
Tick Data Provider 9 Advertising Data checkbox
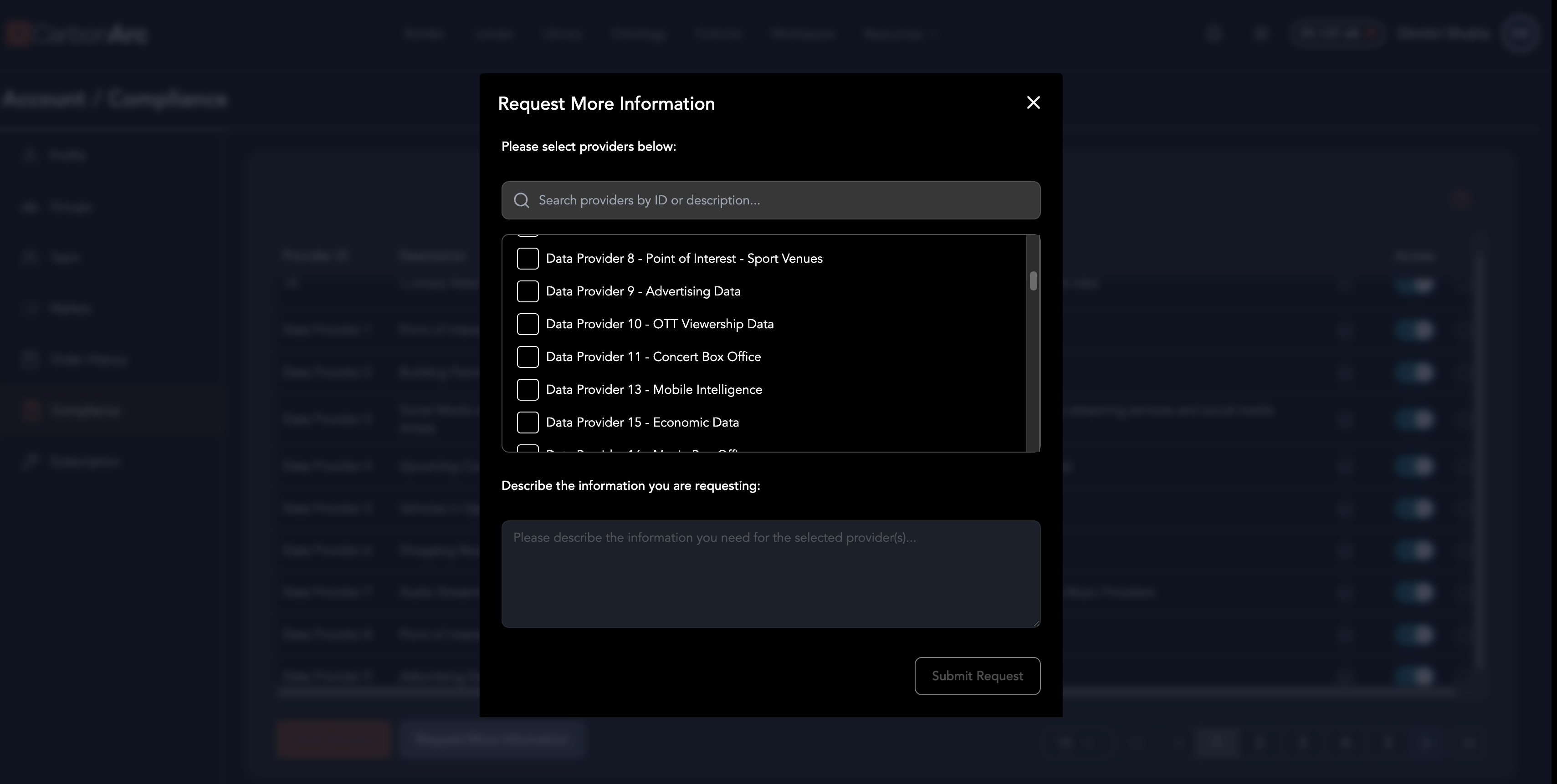528,291
